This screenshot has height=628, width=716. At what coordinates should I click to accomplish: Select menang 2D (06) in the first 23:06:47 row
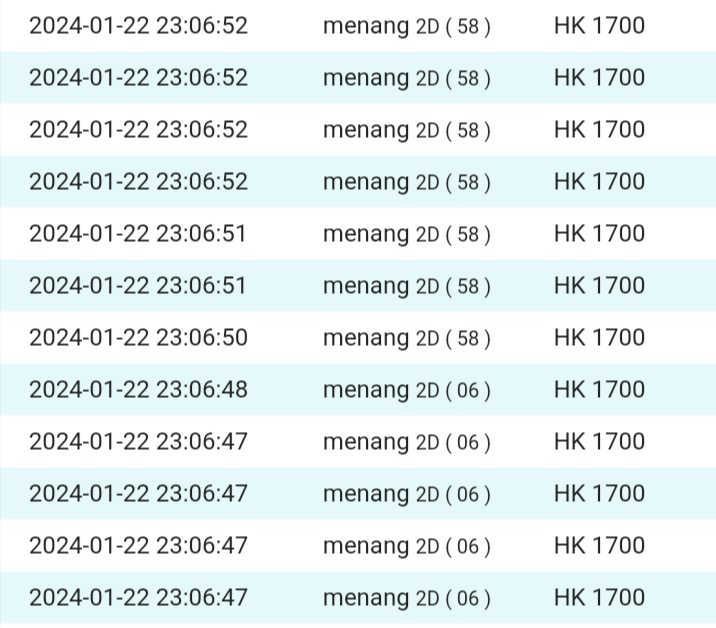tap(406, 442)
